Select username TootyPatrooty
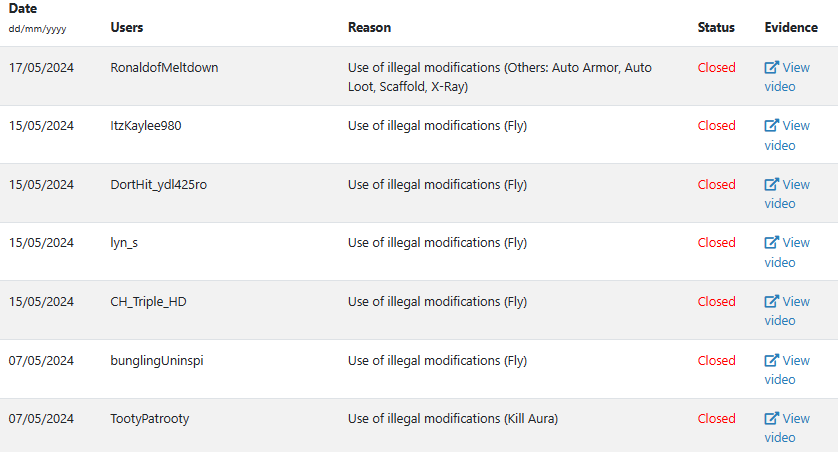The height and width of the screenshot is (452, 838). [x=150, y=418]
